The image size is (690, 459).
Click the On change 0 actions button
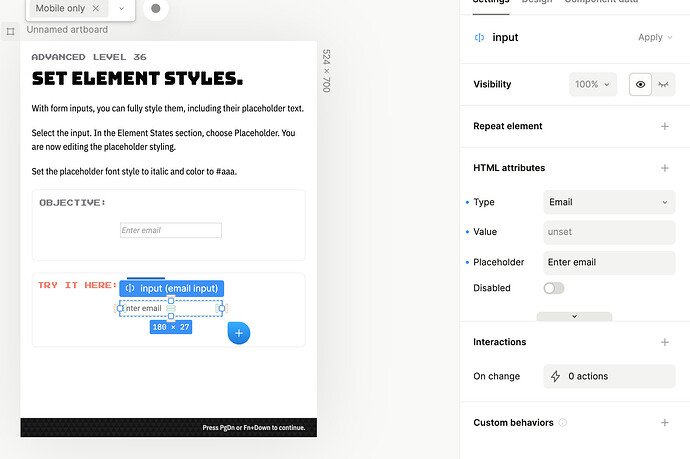[x=608, y=376]
